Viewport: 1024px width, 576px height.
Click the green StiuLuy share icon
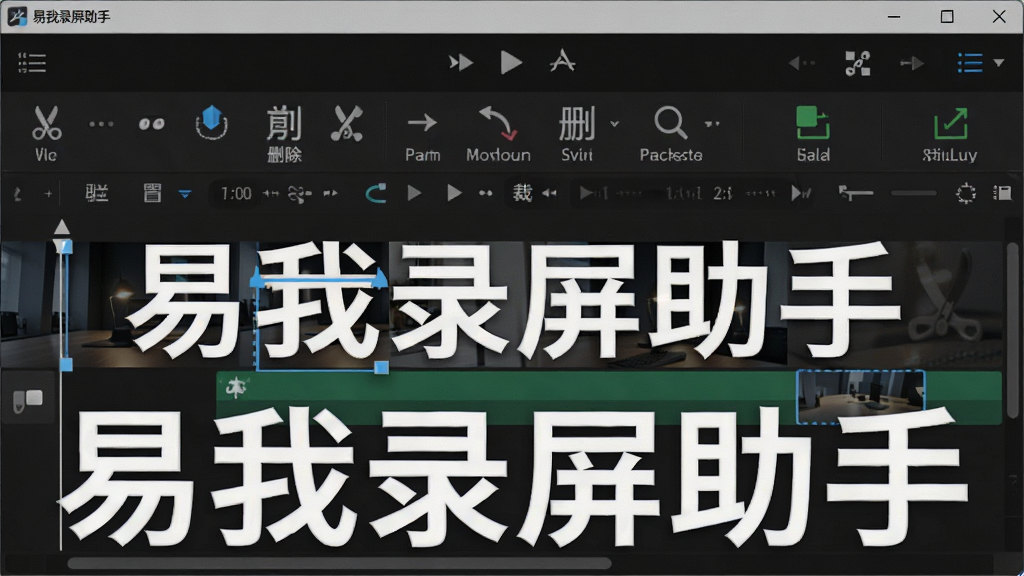950,135
